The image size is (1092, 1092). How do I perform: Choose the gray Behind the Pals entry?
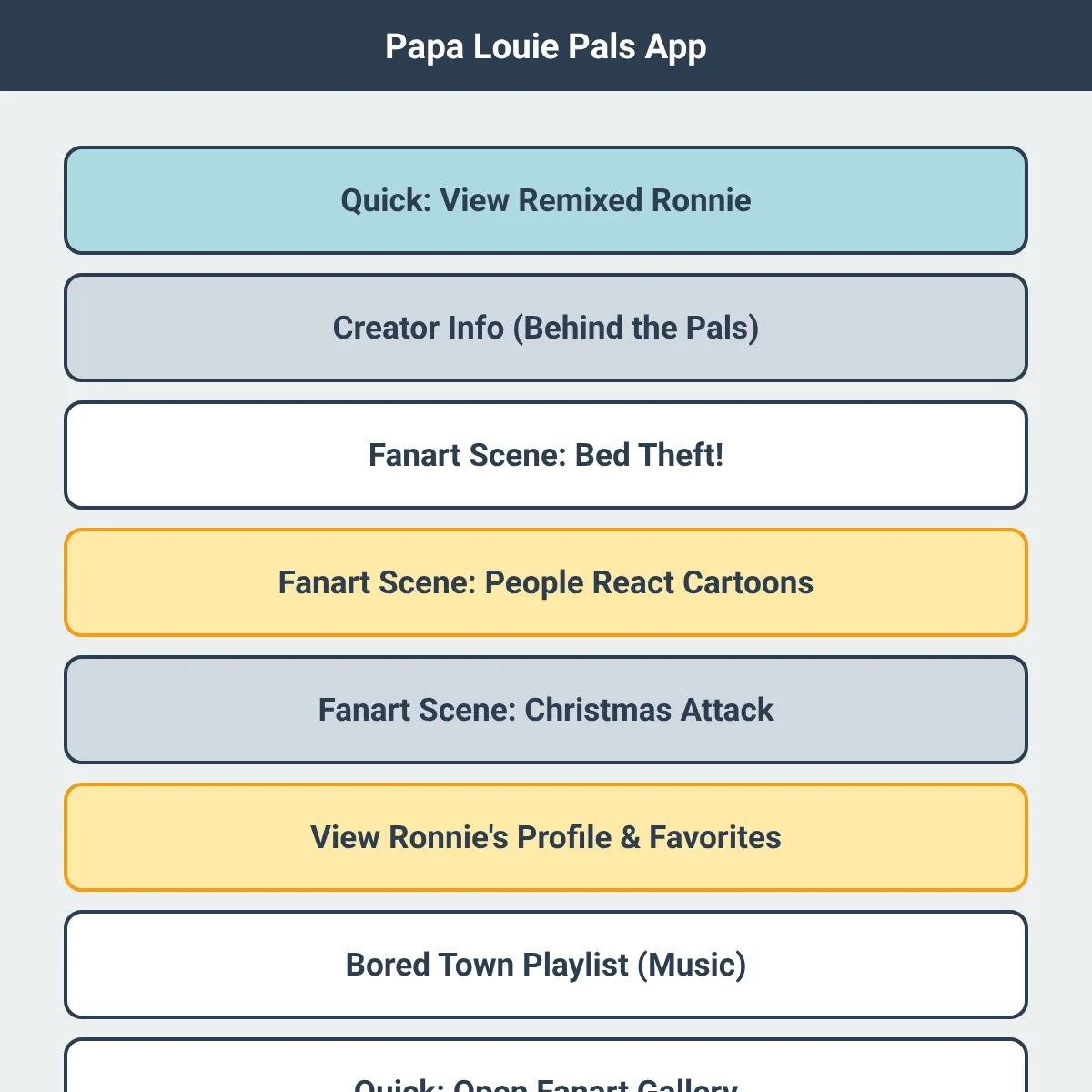pyautogui.click(x=546, y=328)
